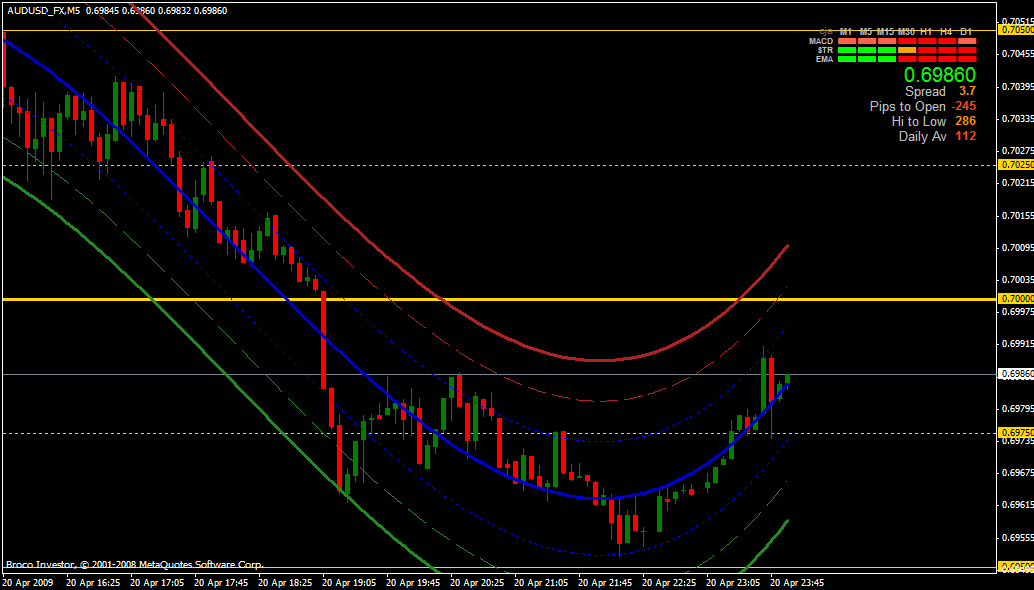Click the 20 Apr 19:45 time axis label

click(413, 583)
